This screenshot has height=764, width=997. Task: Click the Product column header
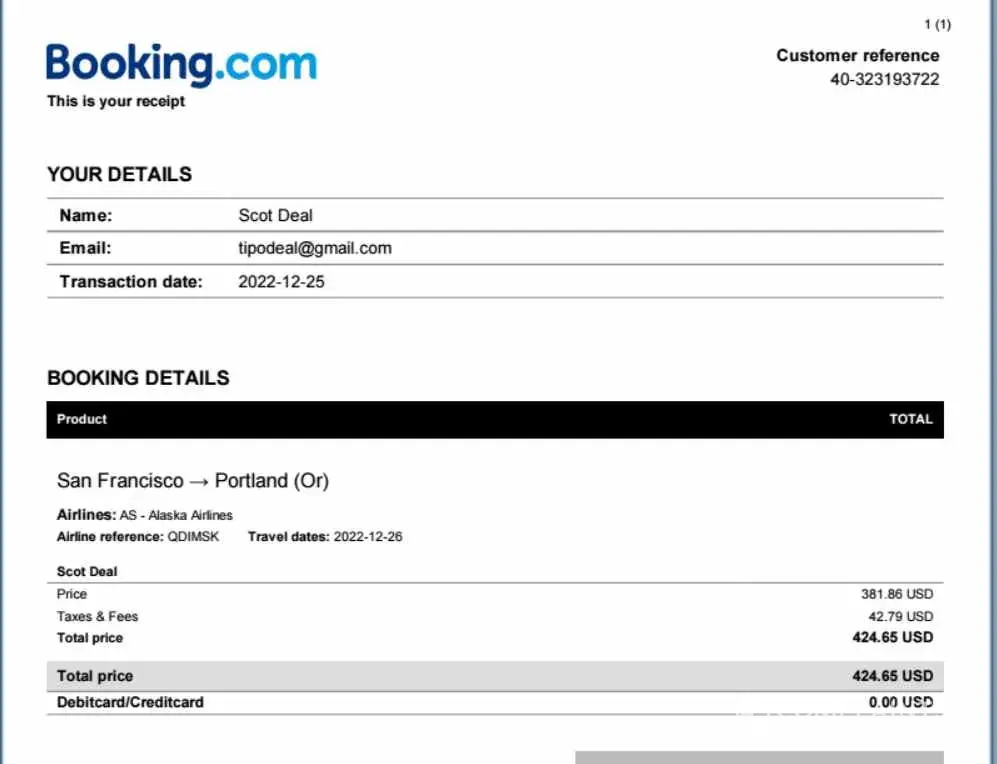click(x=82, y=419)
